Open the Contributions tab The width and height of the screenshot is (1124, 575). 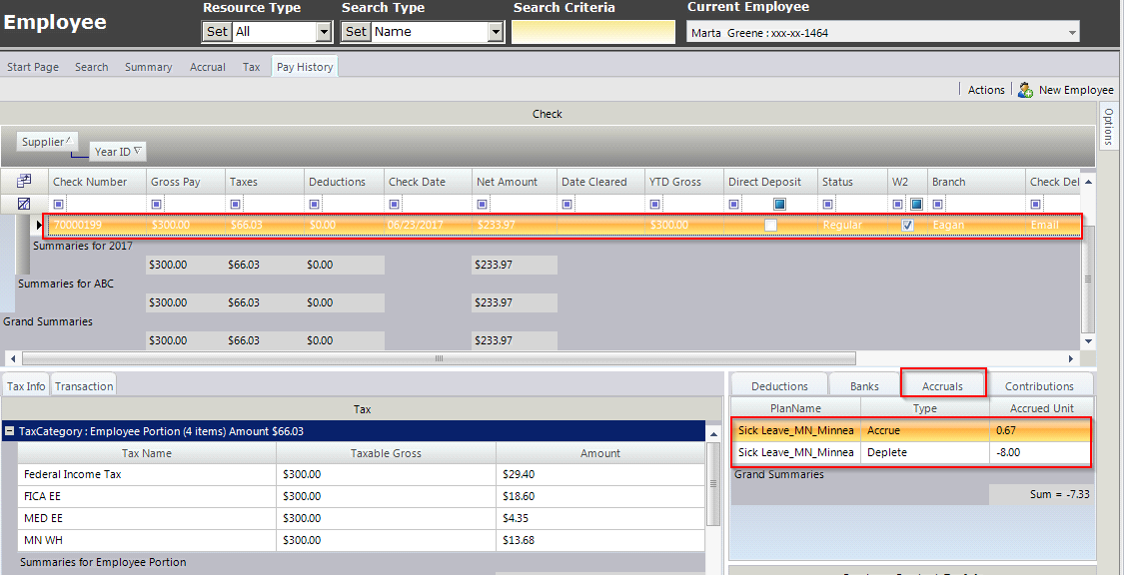1039,386
